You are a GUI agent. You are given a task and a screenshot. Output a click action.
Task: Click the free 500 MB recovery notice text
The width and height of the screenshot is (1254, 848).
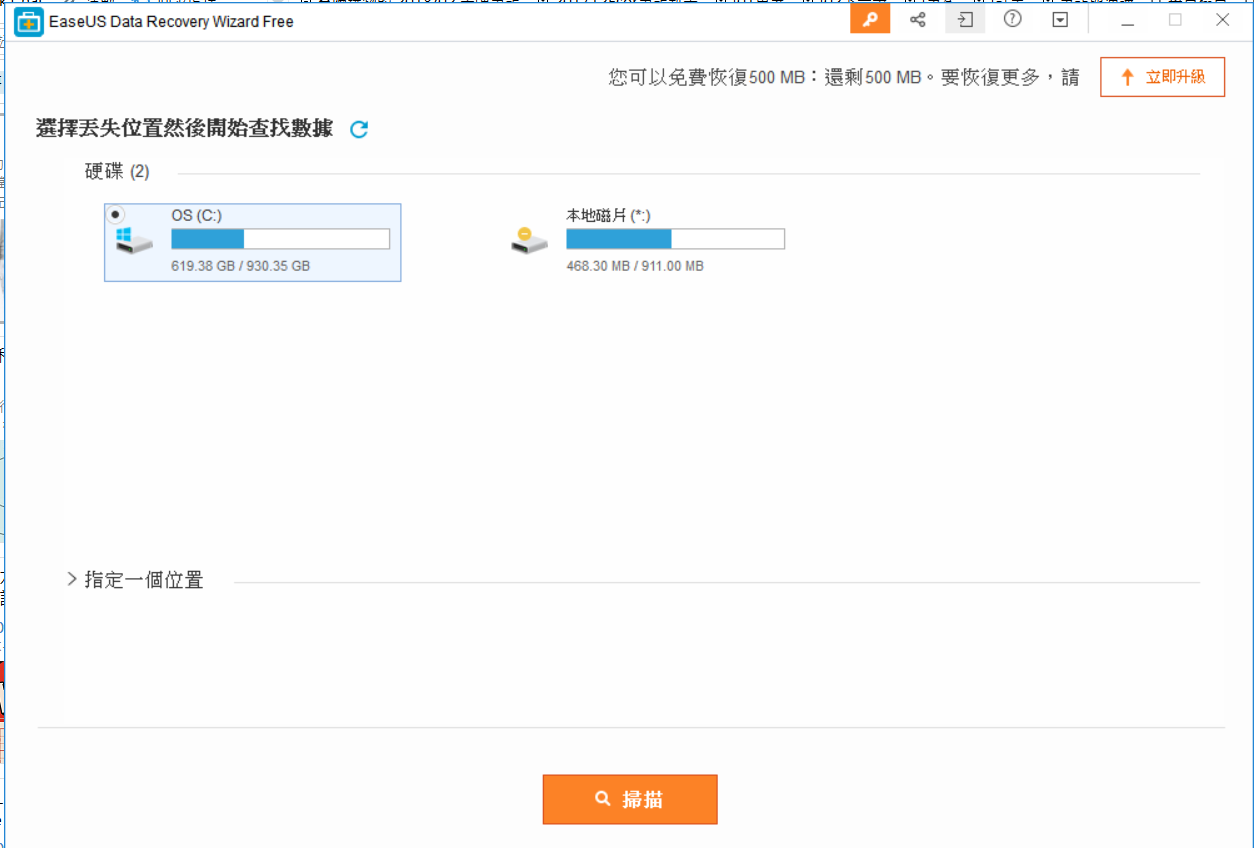coord(844,77)
